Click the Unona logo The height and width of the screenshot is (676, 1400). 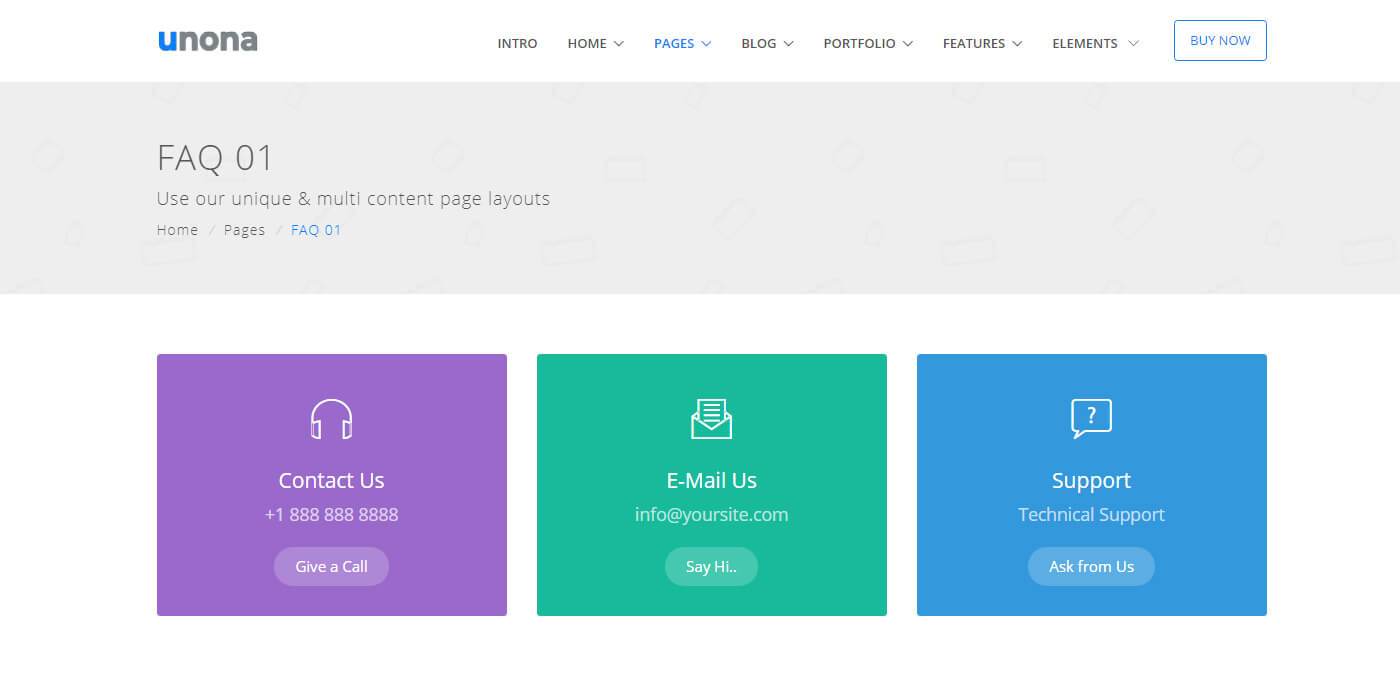click(208, 41)
